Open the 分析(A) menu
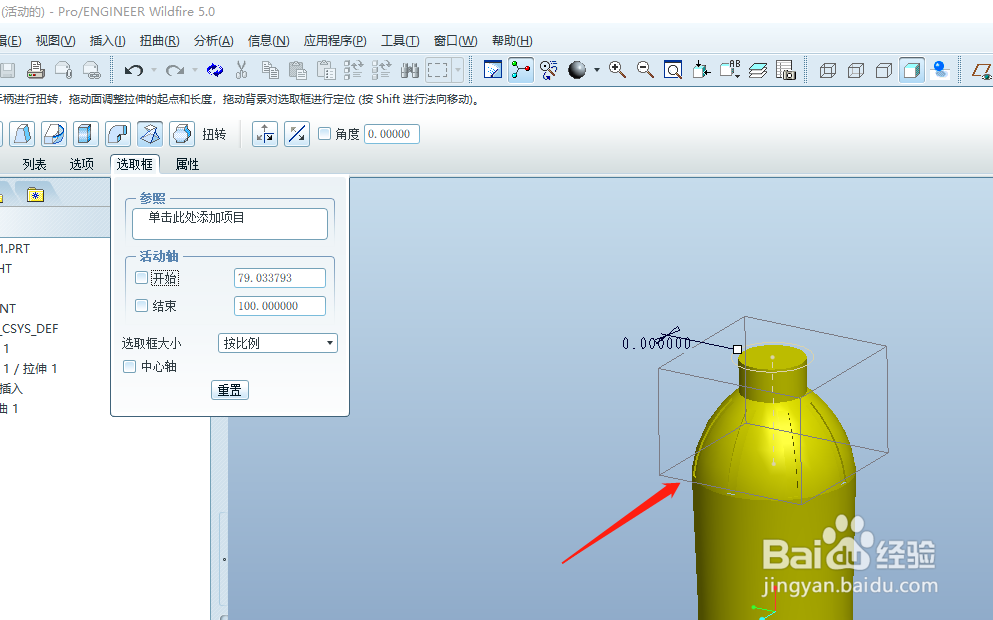The width and height of the screenshot is (993, 620). click(x=213, y=41)
